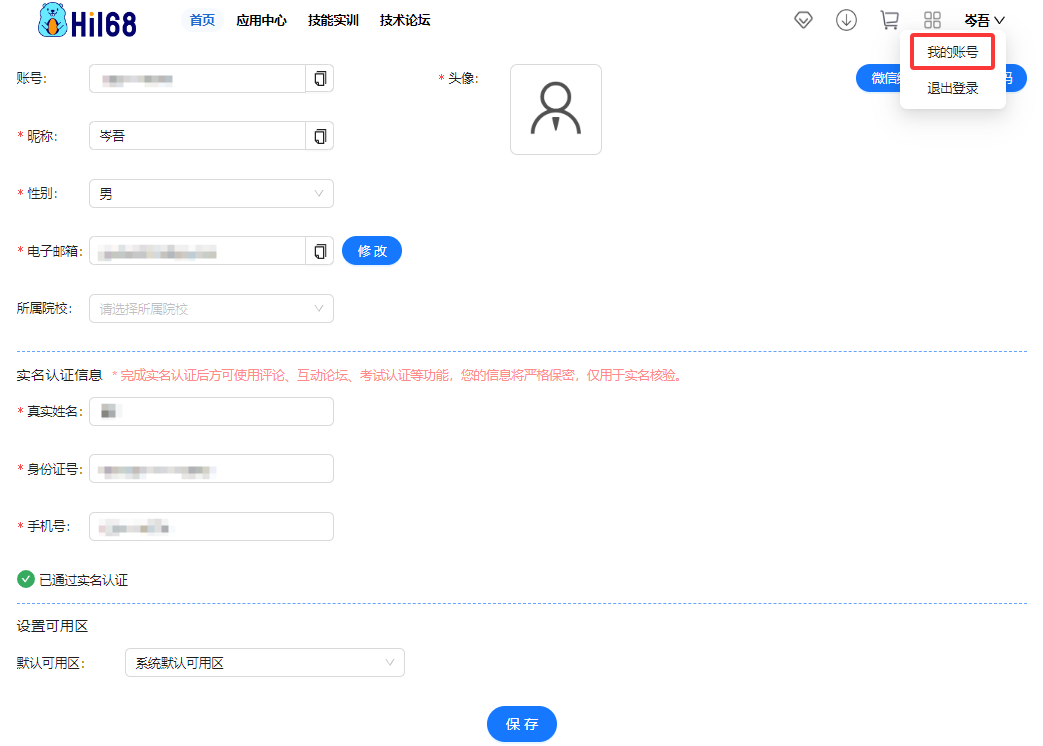Switch to the 应用中心 tab

click(x=262, y=20)
